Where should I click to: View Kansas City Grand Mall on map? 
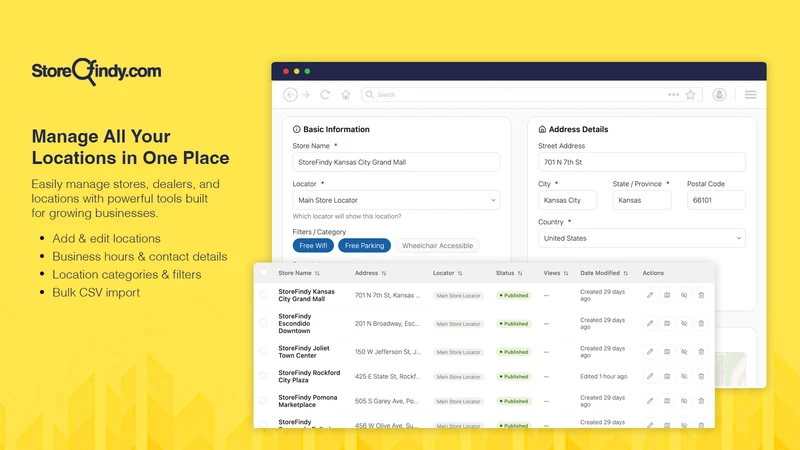(667, 295)
